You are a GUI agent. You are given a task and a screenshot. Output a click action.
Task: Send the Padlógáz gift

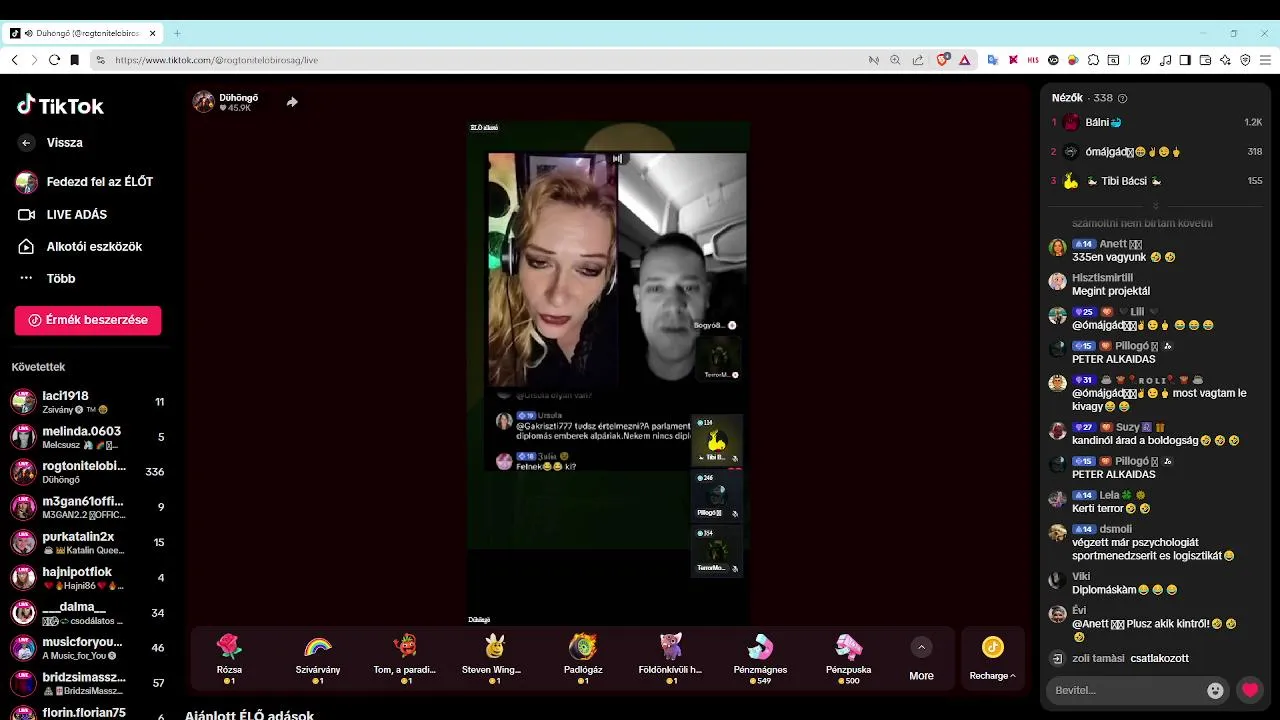[583, 658]
